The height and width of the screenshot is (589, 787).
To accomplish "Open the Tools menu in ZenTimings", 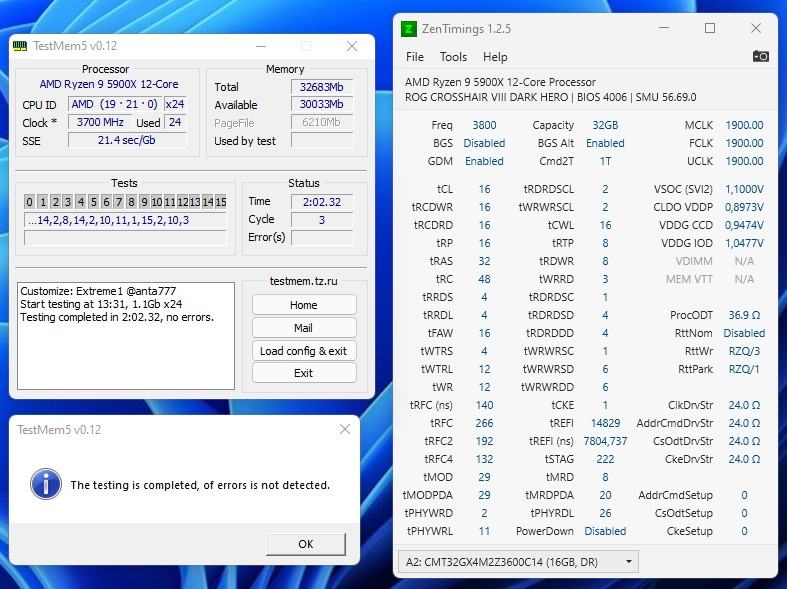I will (453, 57).
